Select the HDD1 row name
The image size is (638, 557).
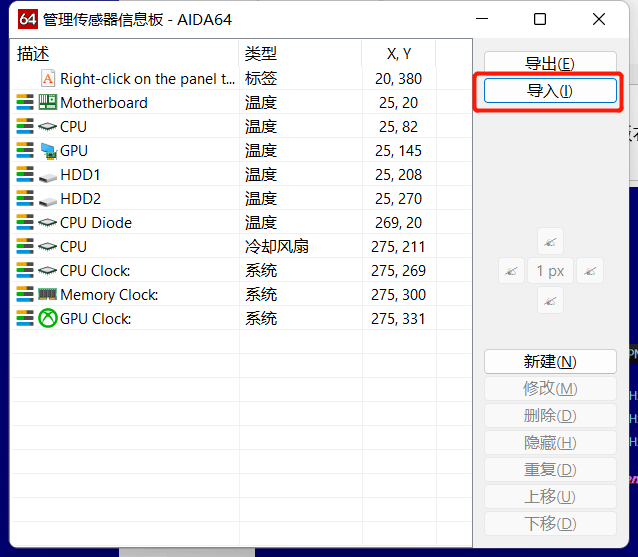pyautogui.click(x=80, y=175)
